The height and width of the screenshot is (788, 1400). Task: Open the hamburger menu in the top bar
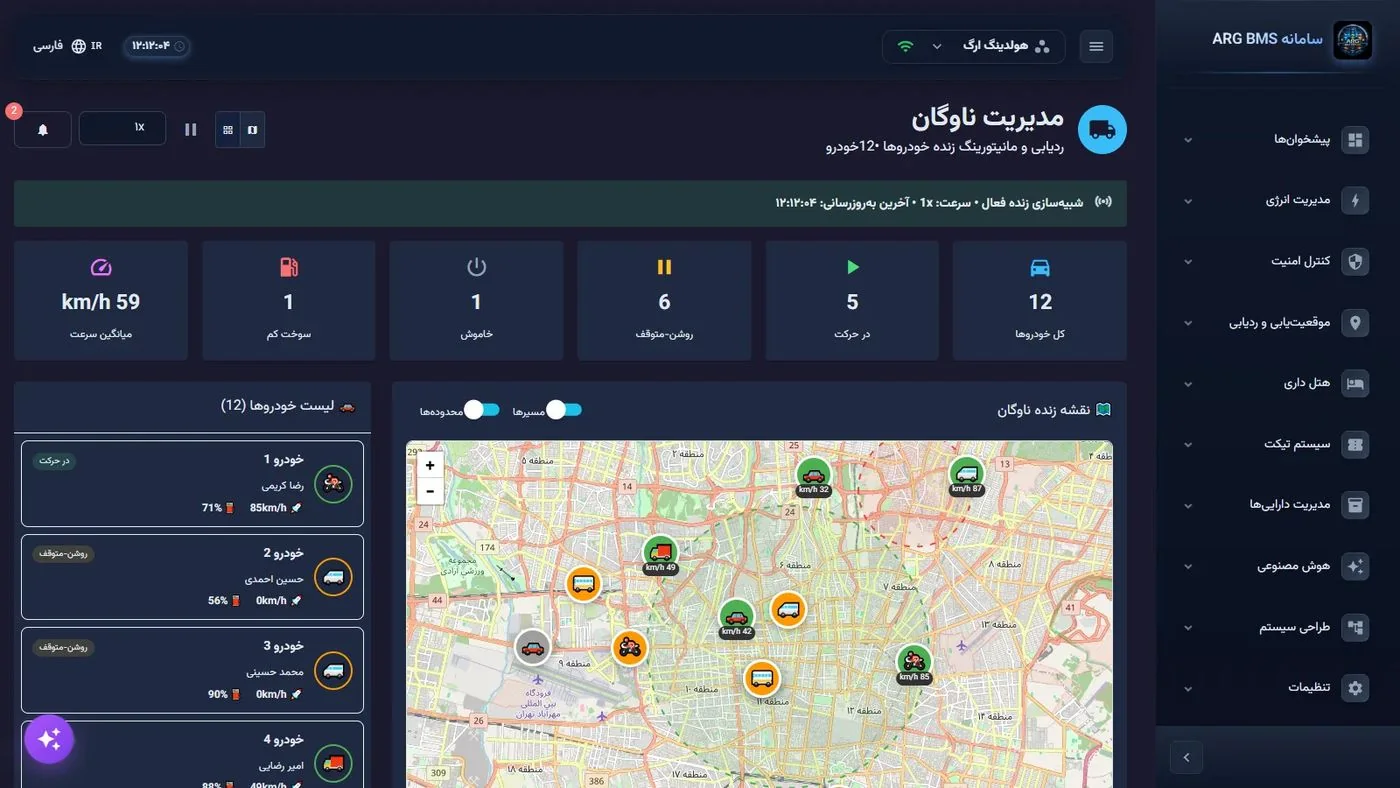pos(1096,47)
